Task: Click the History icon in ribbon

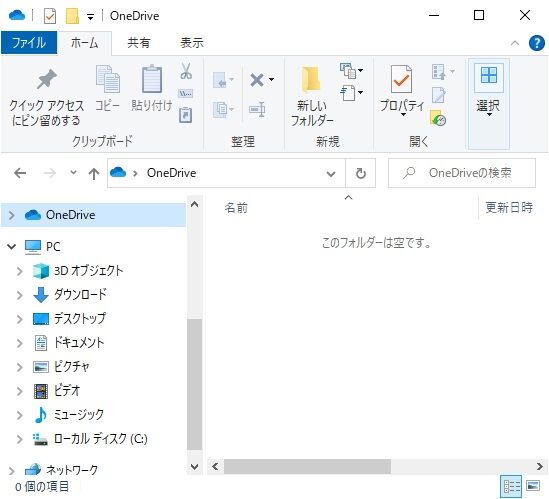Action: (438, 118)
